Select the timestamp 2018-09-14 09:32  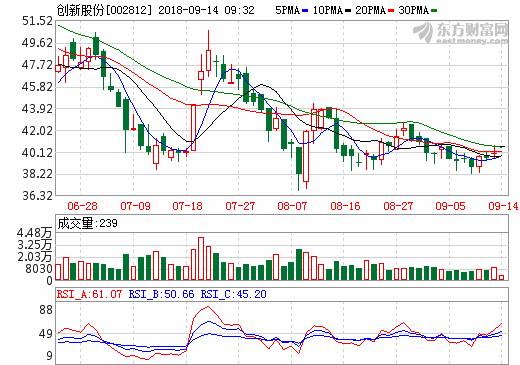pos(206,10)
